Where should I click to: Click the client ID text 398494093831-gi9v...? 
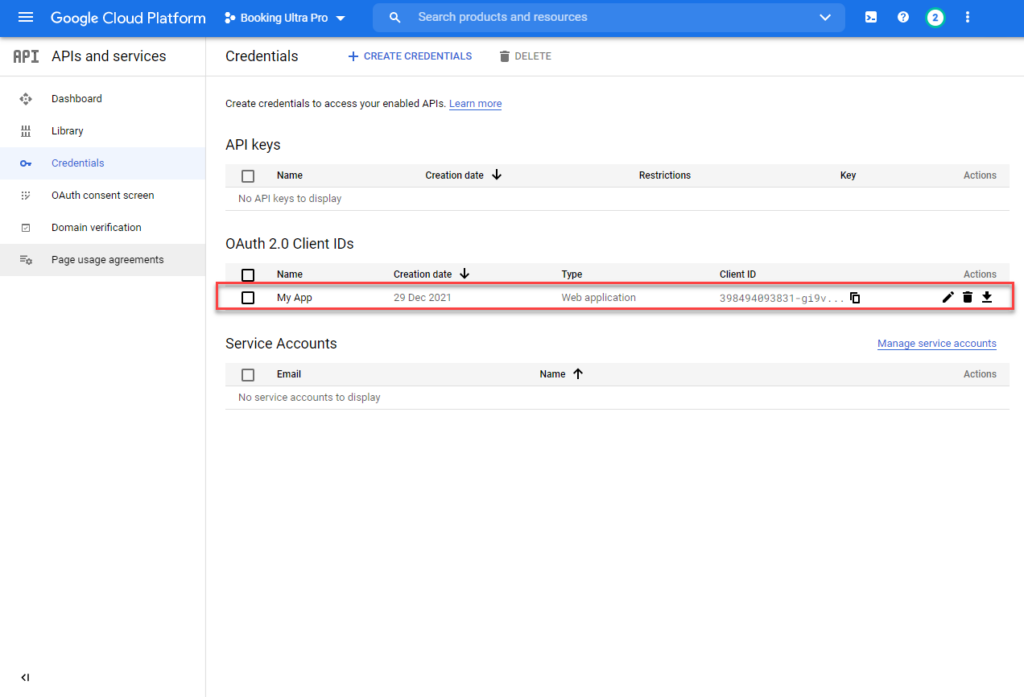781,298
